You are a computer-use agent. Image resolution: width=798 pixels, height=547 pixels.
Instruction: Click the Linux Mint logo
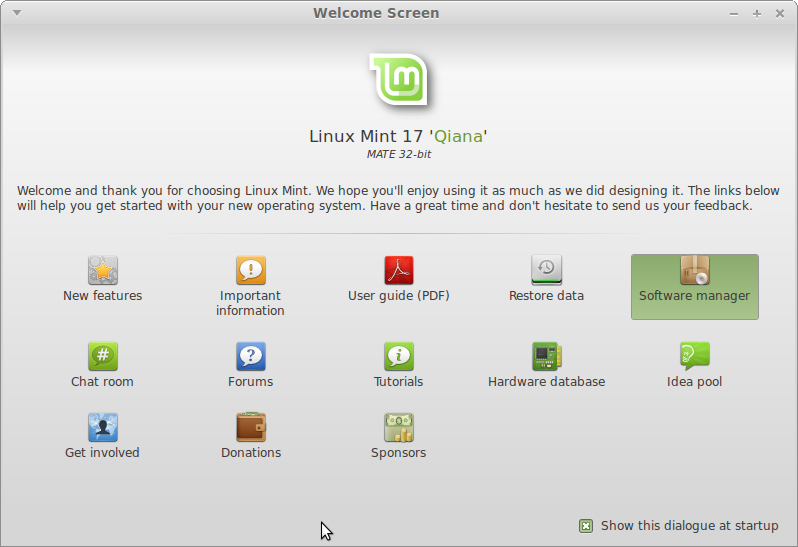[399, 80]
